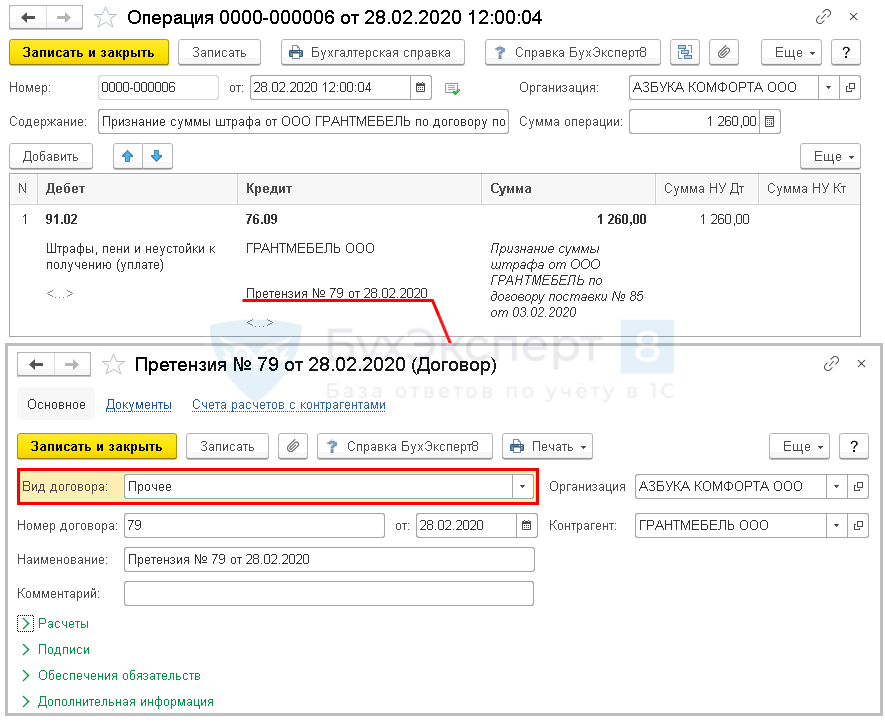The image size is (885, 722).
Task: Expand Организация dropdown in Операция window
Action: pyautogui.click(x=829, y=87)
